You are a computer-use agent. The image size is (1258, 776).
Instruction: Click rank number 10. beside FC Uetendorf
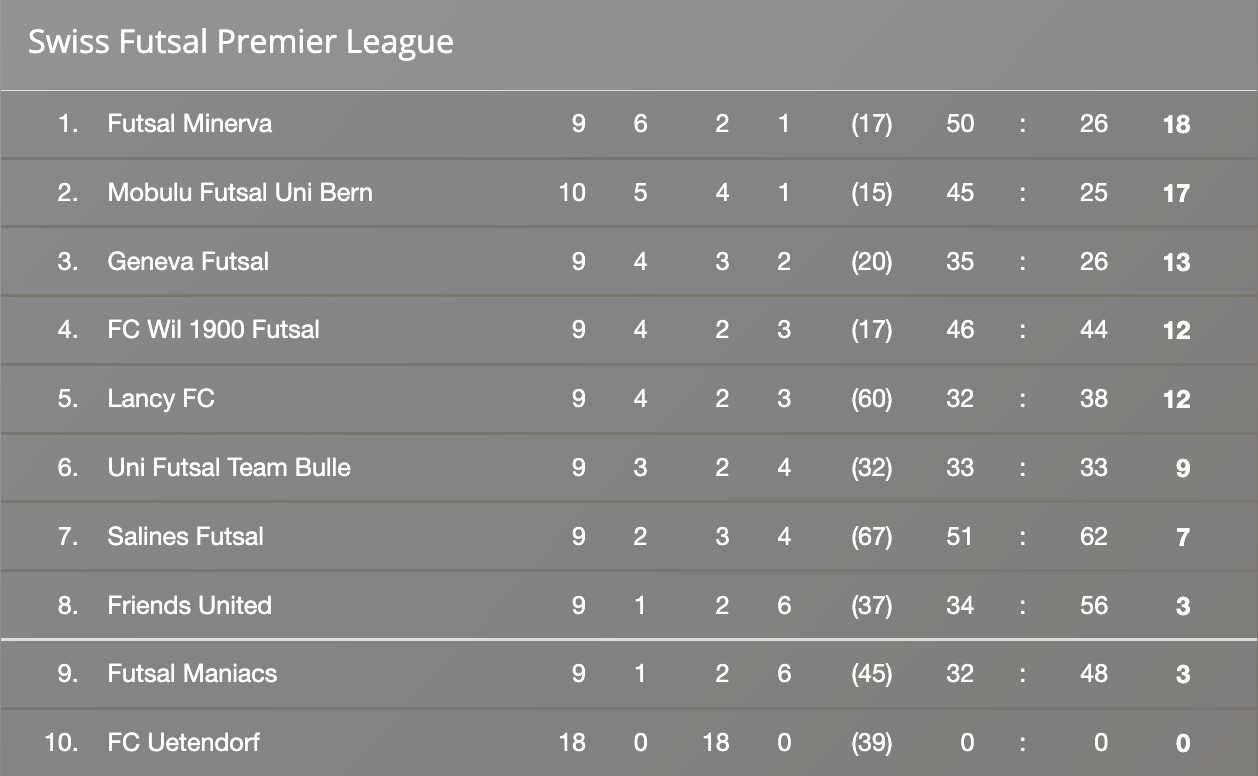62,742
